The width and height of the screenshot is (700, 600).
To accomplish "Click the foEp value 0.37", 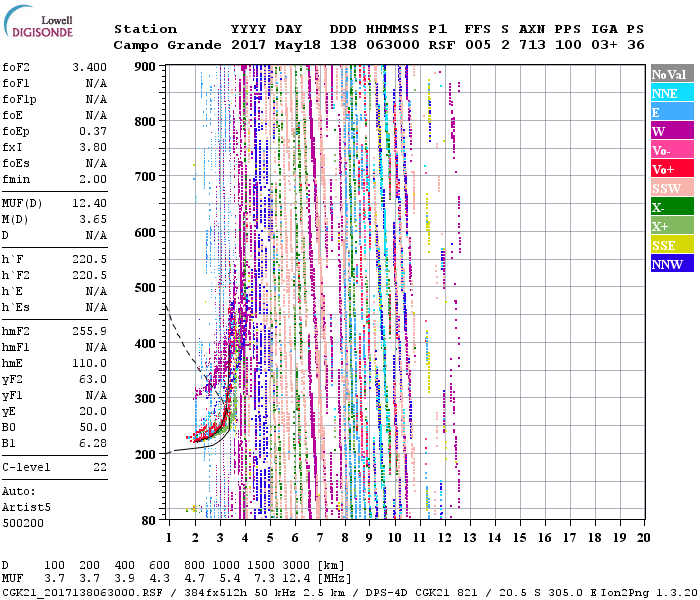I will pyautogui.click(x=93, y=131).
